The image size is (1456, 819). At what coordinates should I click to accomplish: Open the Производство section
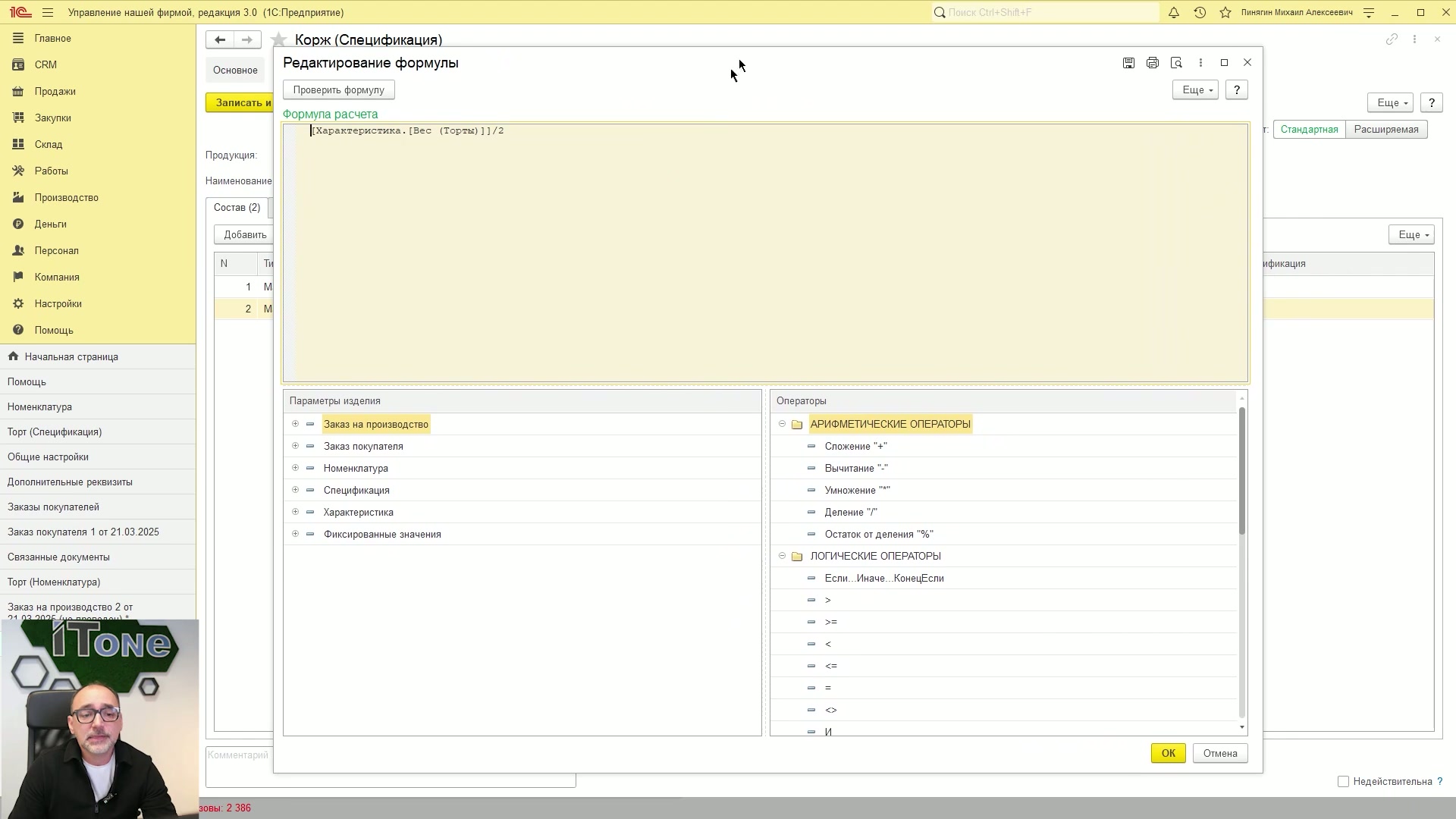coord(66,197)
